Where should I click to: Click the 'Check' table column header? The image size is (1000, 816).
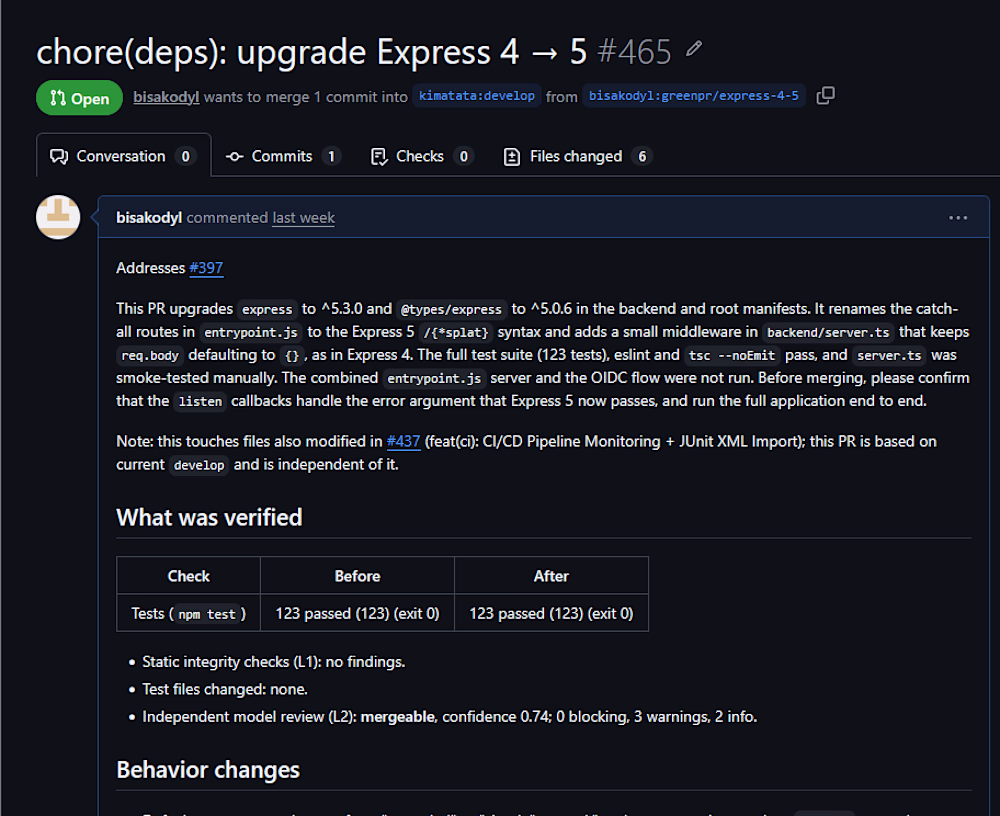coord(189,576)
